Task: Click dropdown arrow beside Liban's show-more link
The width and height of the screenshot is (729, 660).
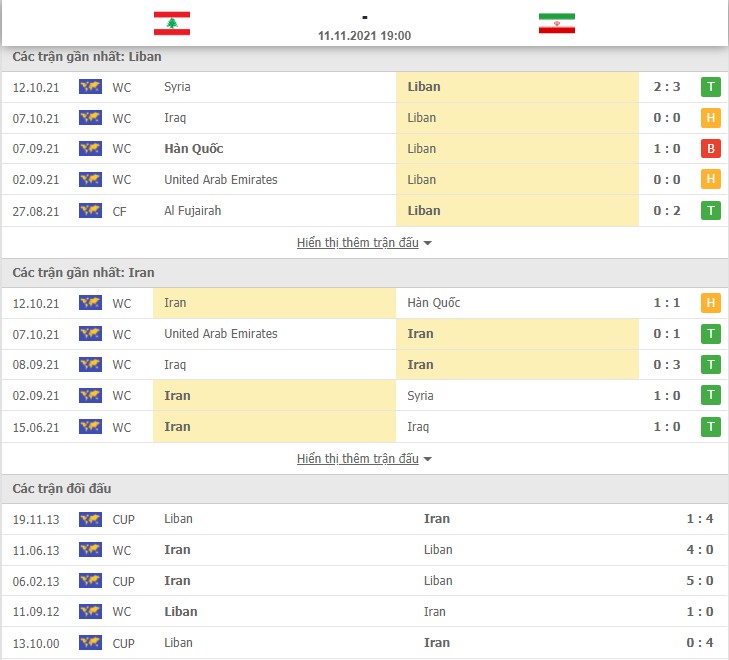Action: [x=428, y=243]
